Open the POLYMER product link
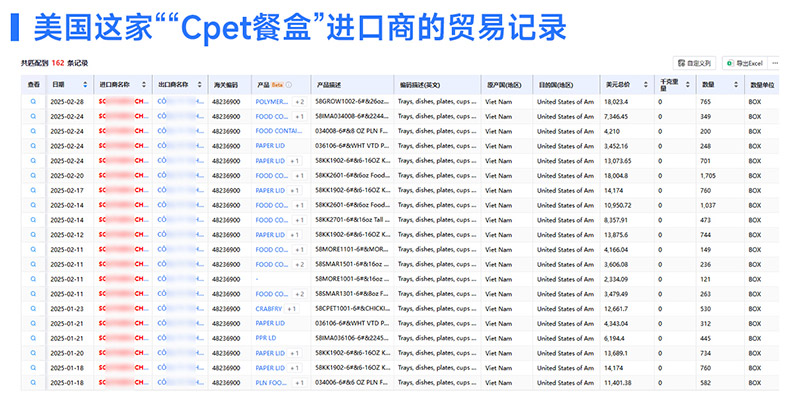The width and height of the screenshot is (800, 402). (x=272, y=102)
